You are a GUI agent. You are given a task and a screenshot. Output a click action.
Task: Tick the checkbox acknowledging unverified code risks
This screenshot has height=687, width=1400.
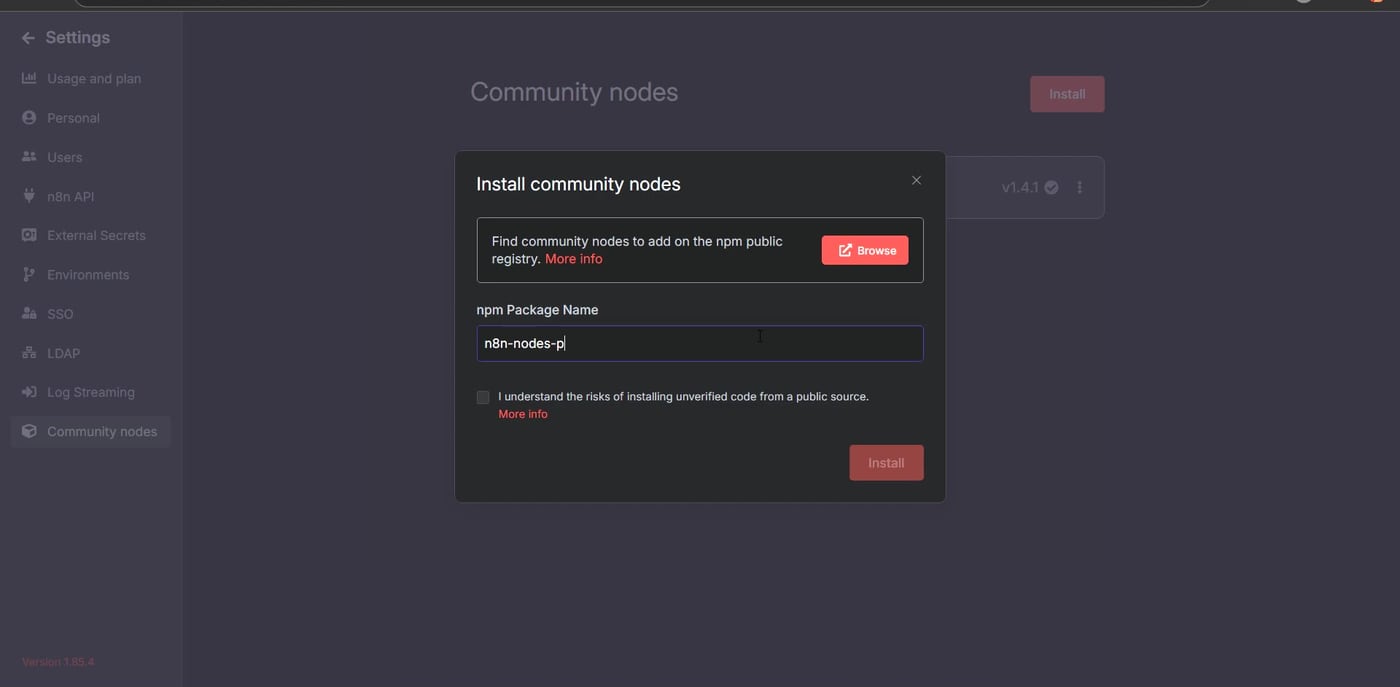pos(483,397)
